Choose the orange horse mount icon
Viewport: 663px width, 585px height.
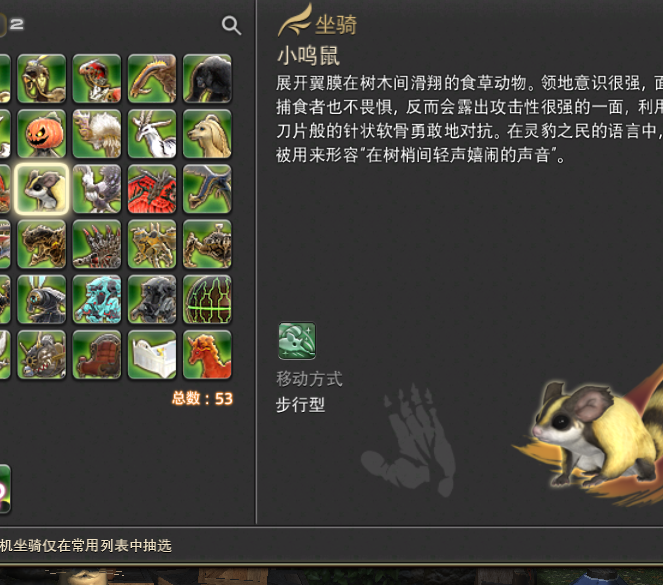point(207,355)
